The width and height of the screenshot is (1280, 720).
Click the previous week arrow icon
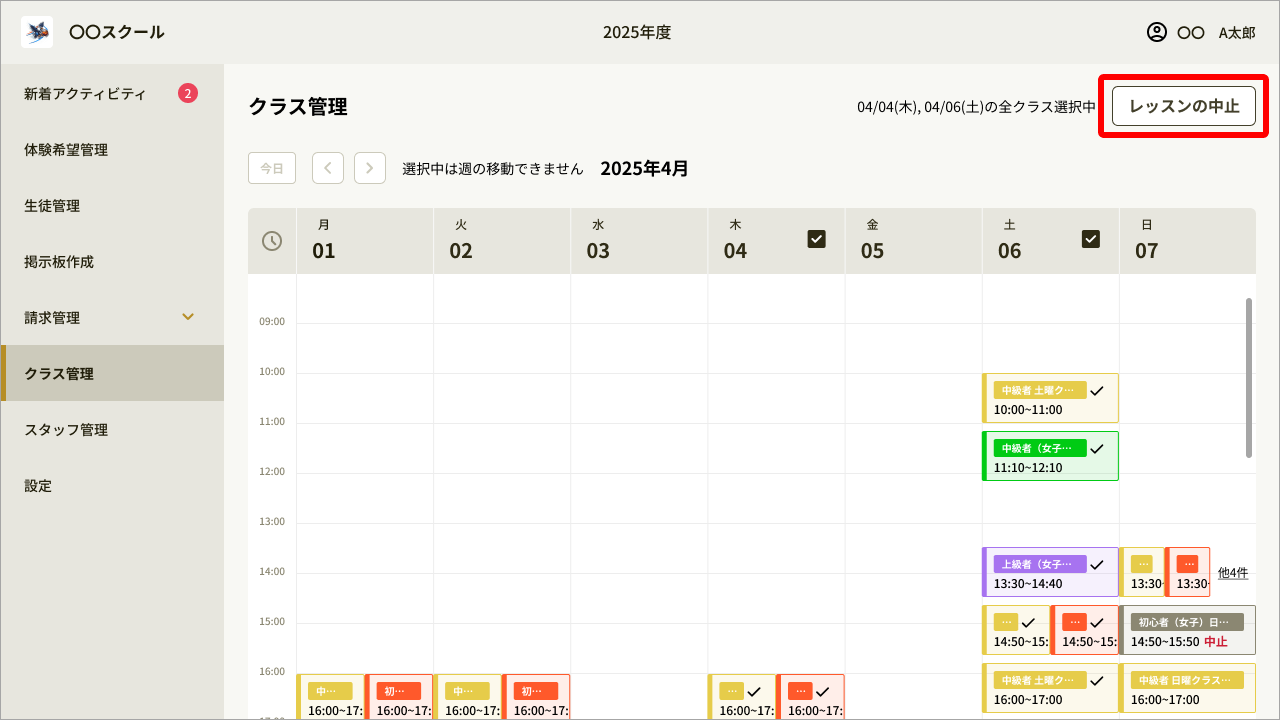click(x=327, y=167)
